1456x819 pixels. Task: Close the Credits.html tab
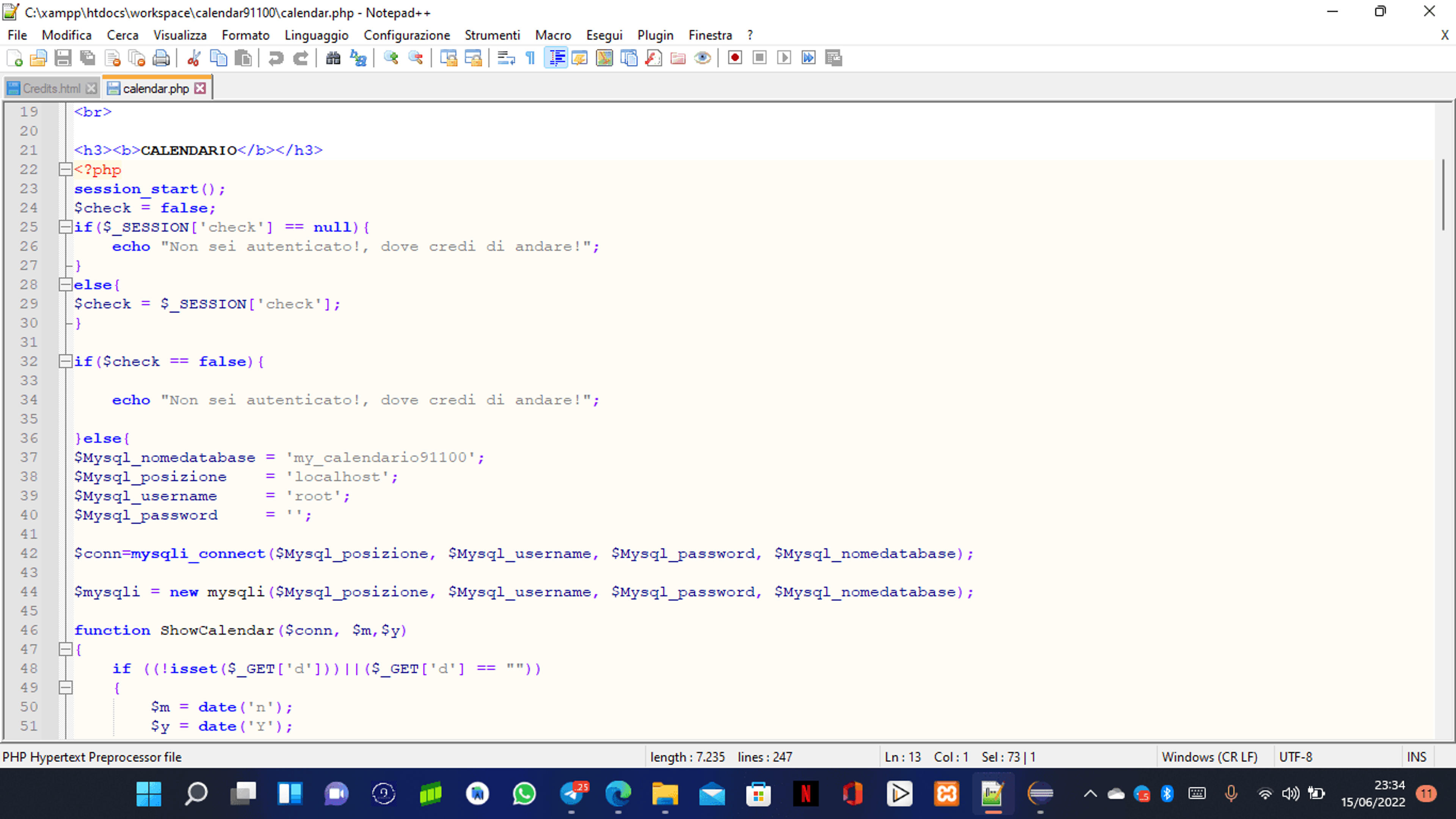click(91, 88)
